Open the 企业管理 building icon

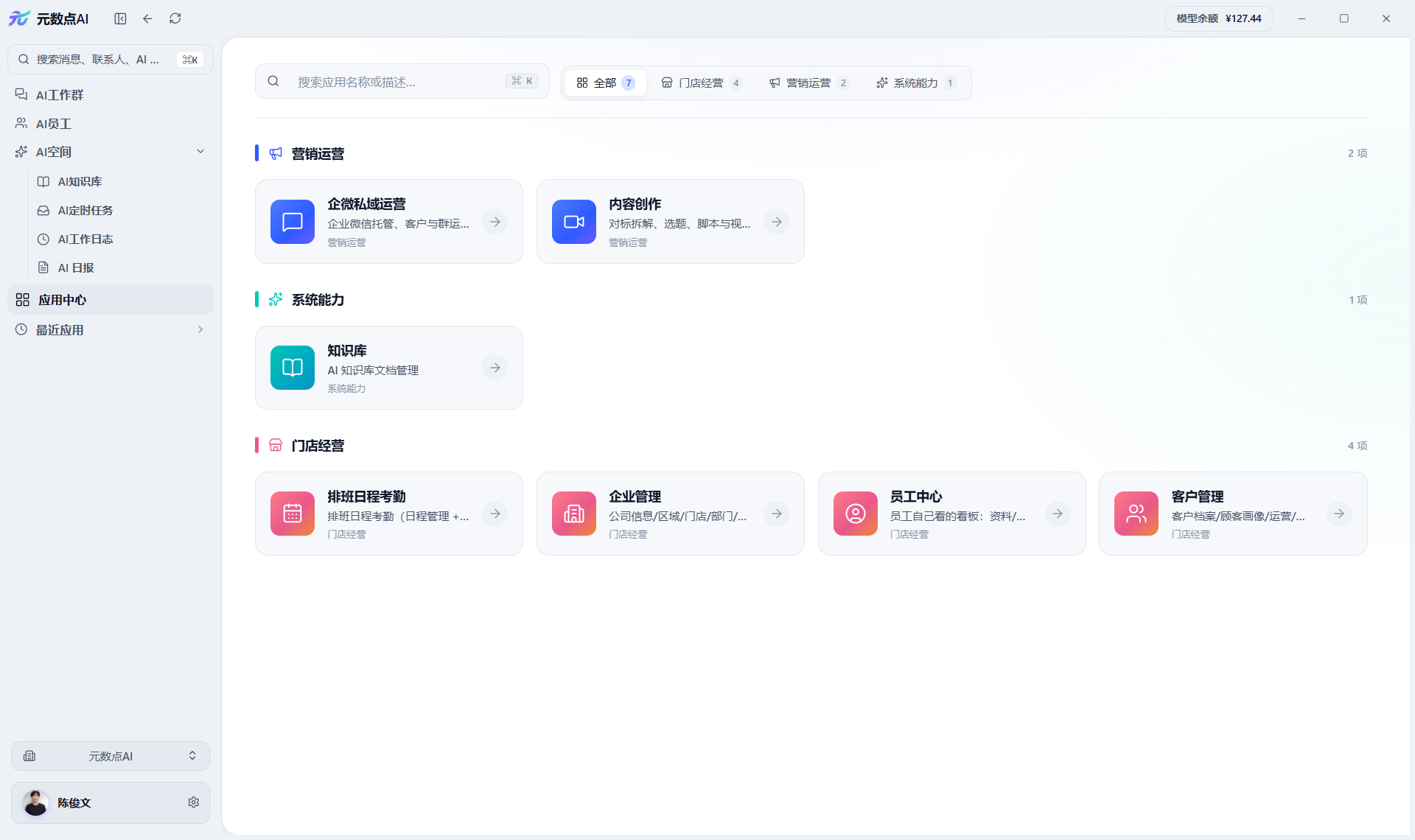(574, 514)
